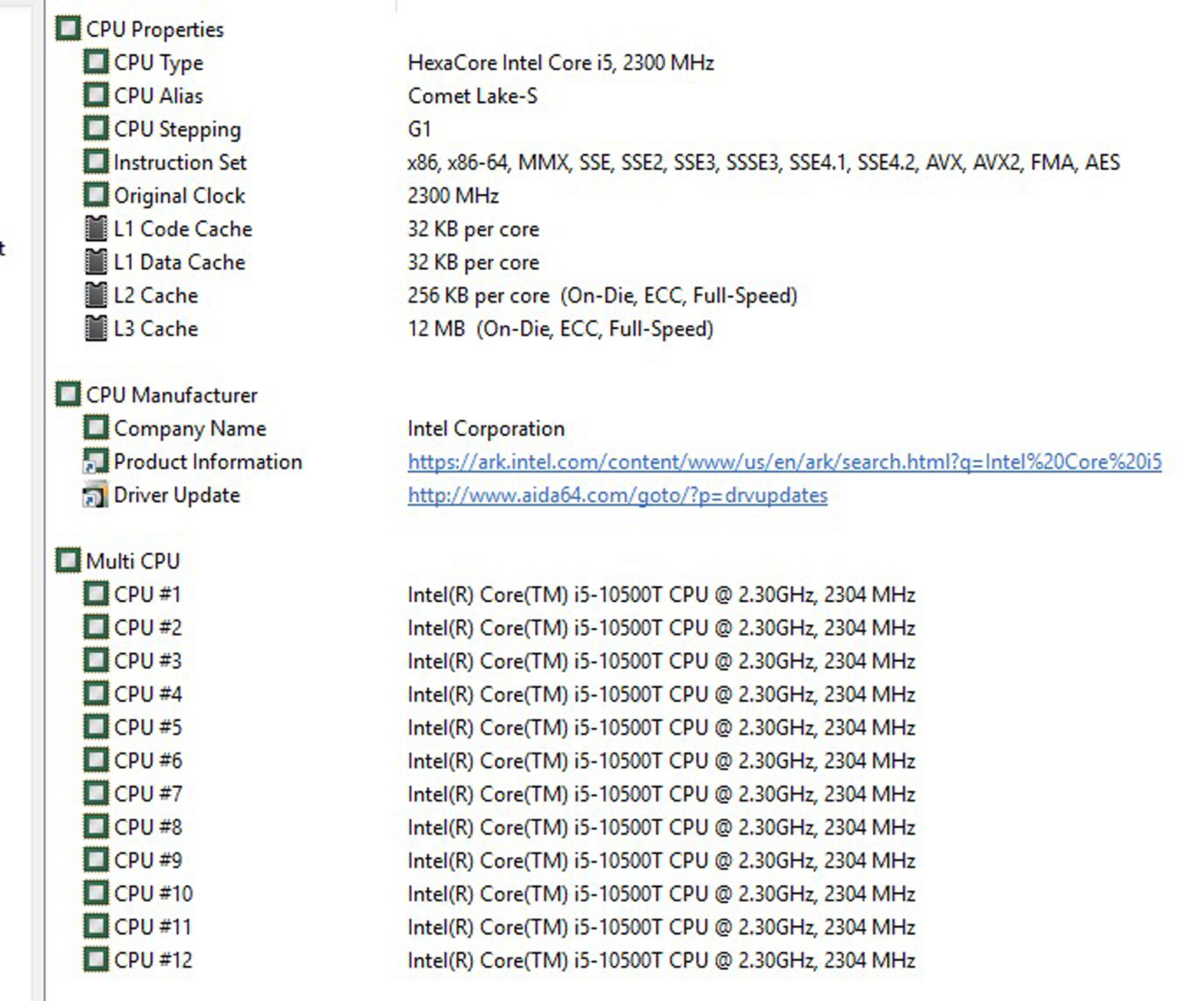Select the 'Company Name' field label
This screenshot has width=1204, height=1001.
pyautogui.click(x=190, y=429)
